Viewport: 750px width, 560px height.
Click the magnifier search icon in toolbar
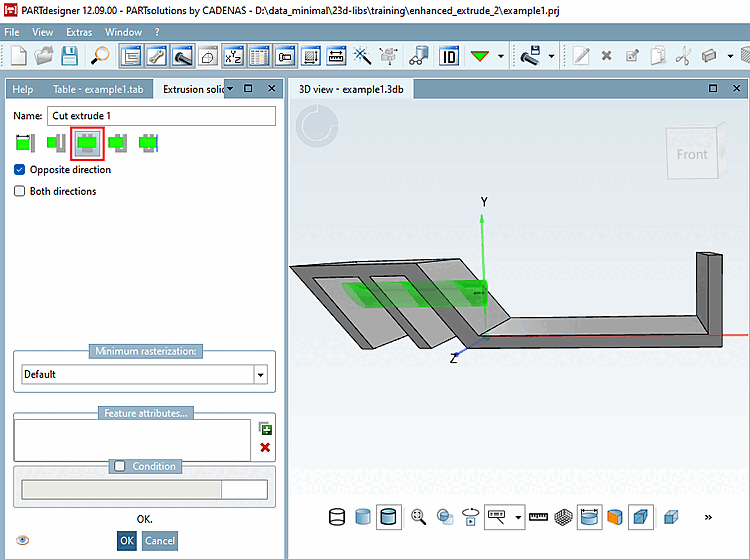pyautogui.click(x=100, y=55)
